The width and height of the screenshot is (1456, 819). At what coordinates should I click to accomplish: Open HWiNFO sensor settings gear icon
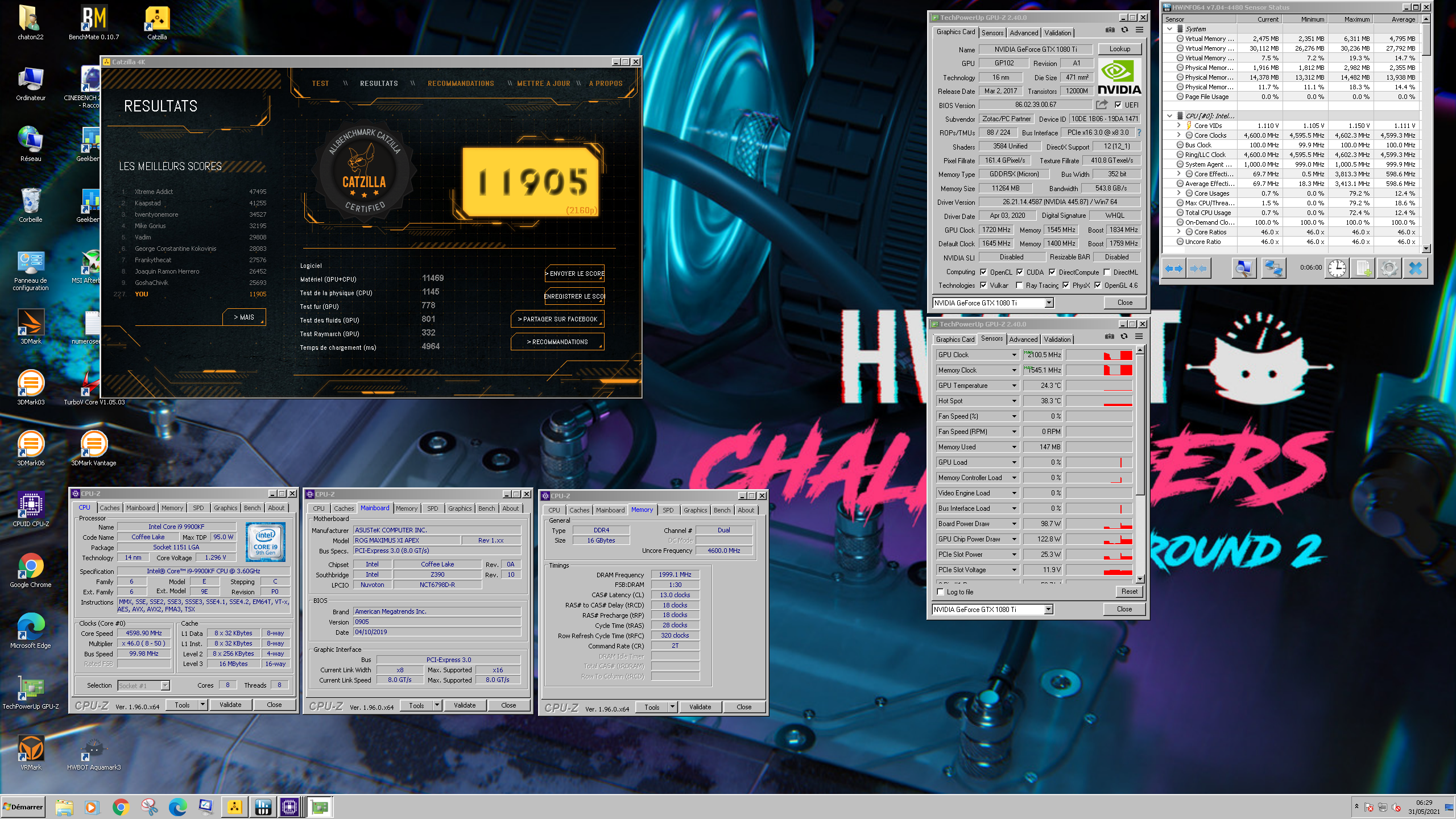coord(1389,268)
